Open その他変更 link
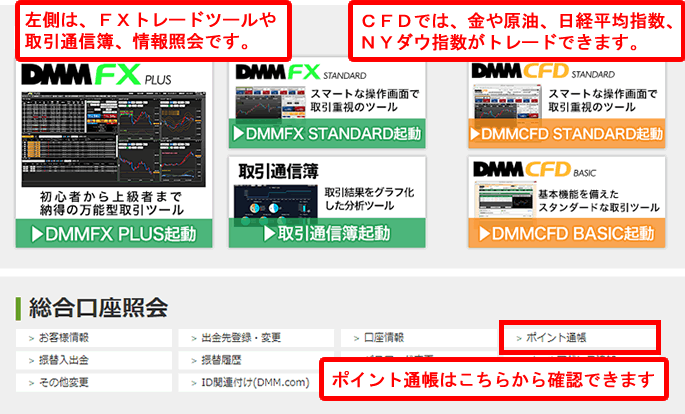 [94, 383]
